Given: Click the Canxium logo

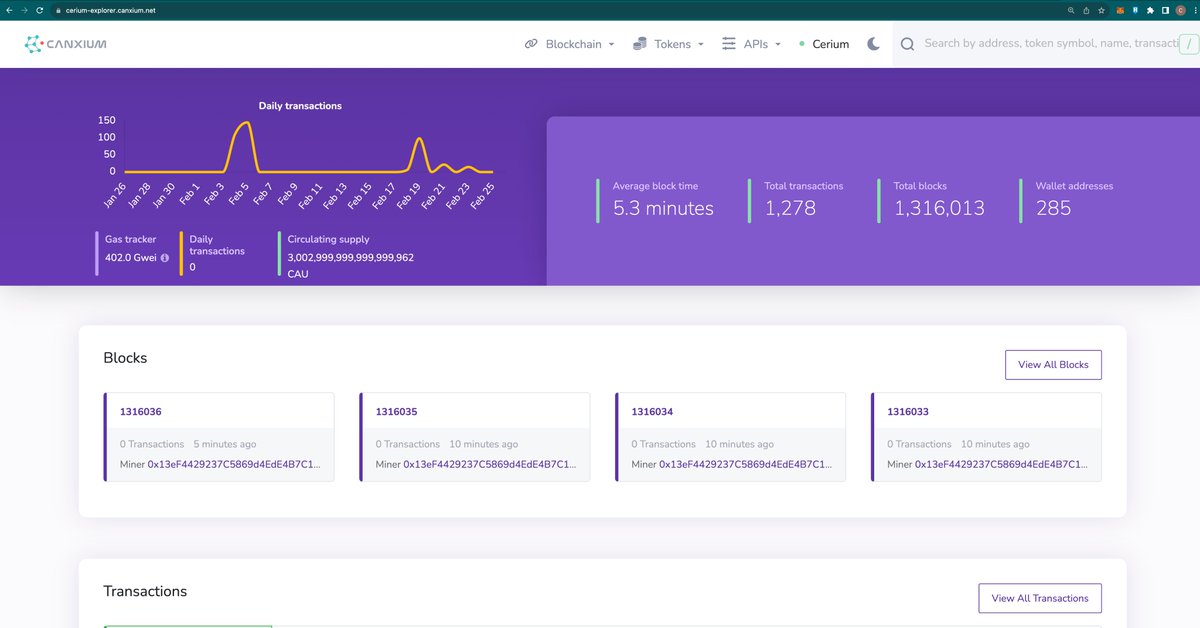Looking at the screenshot, I should (x=65, y=44).
